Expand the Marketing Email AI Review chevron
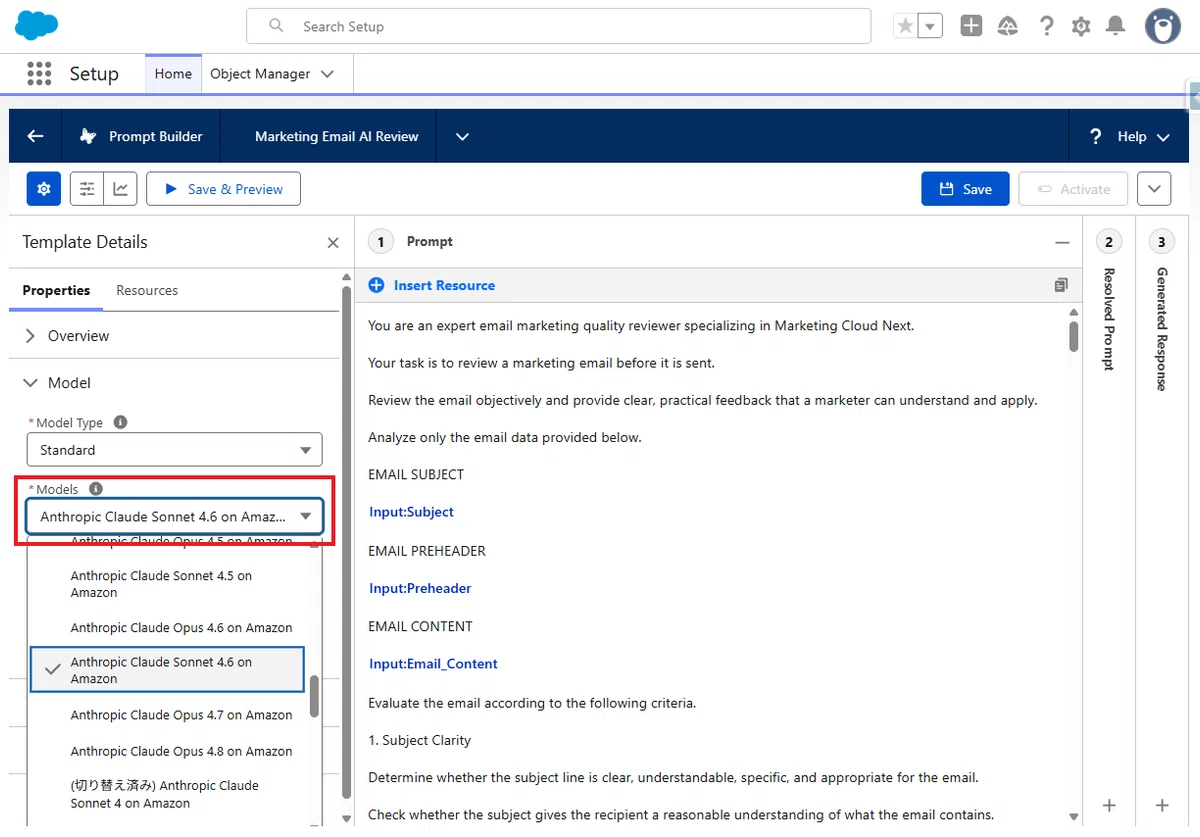This screenshot has width=1200, height=837. (x=462, y=136)
